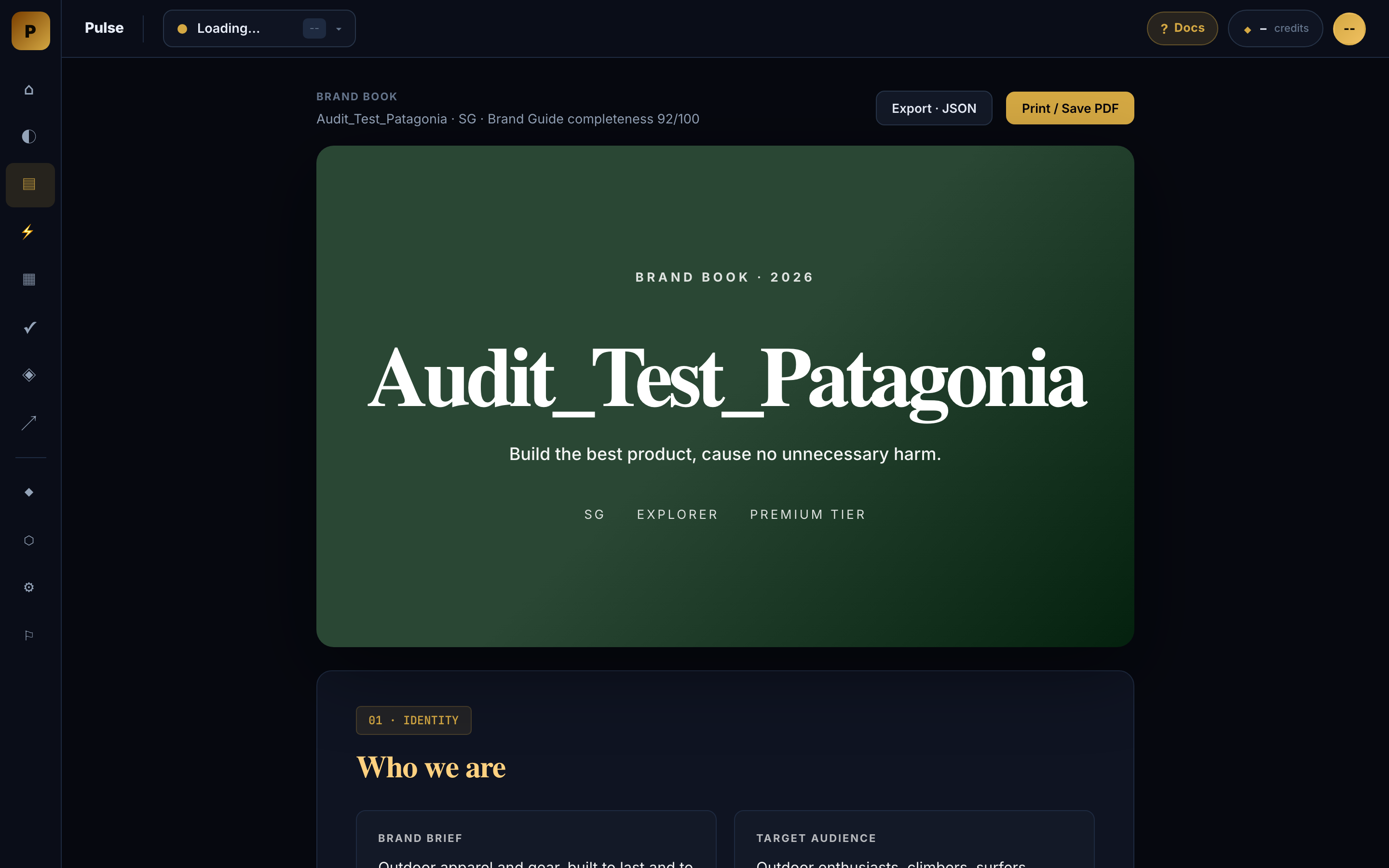Screen dimensions: 1389x868
Task: Click the BRAND BRIEF card heading
Action: 420,838
